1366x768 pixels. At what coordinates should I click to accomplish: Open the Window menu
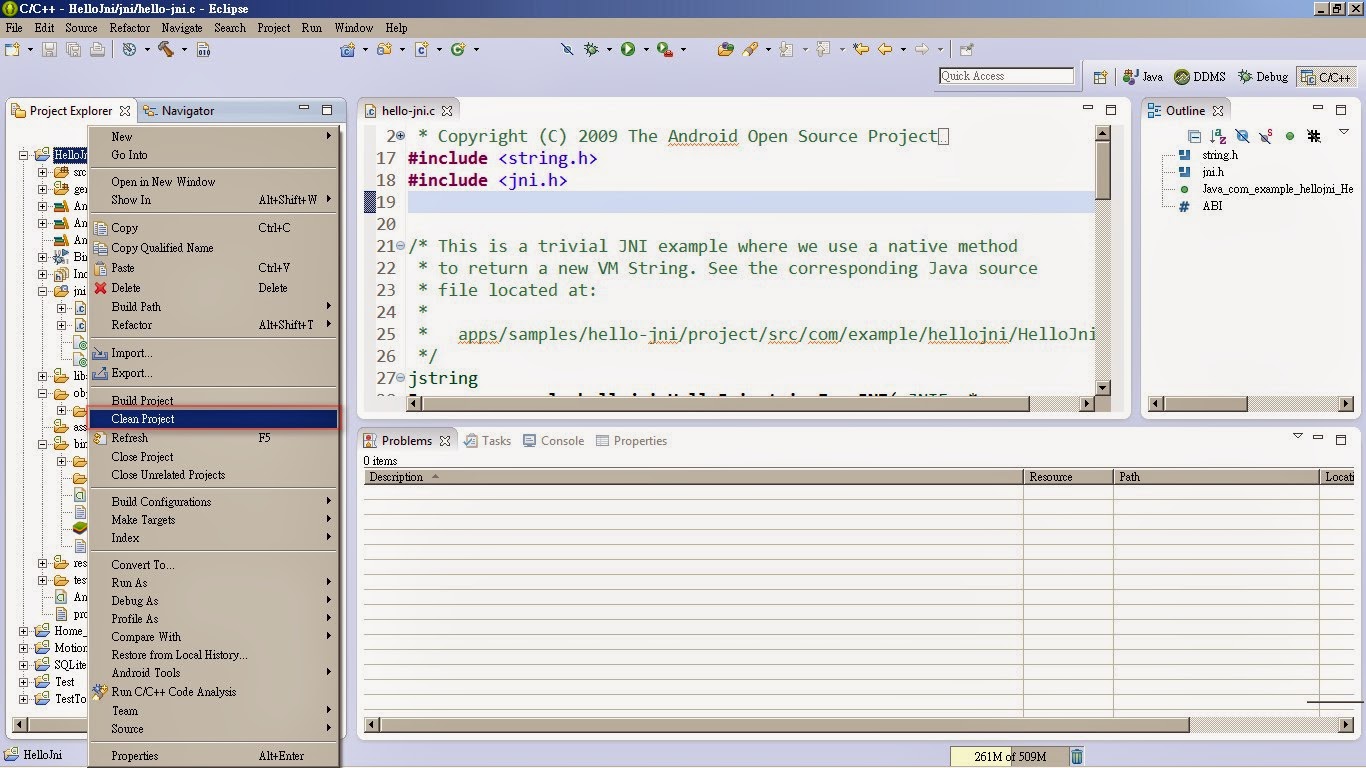[x=354, y=28]
